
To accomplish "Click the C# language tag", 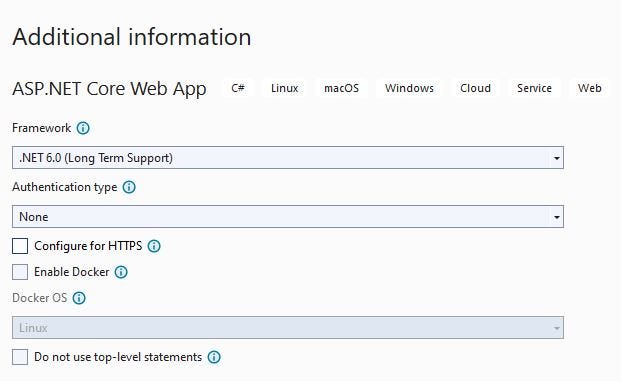I will pos(238,88).
